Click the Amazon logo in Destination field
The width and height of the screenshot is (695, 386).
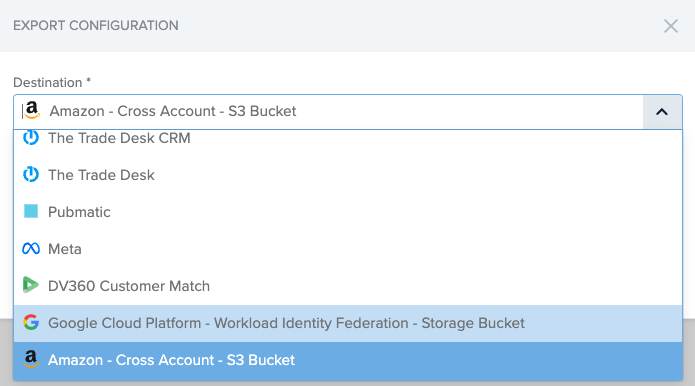click(x=32, y=110)
